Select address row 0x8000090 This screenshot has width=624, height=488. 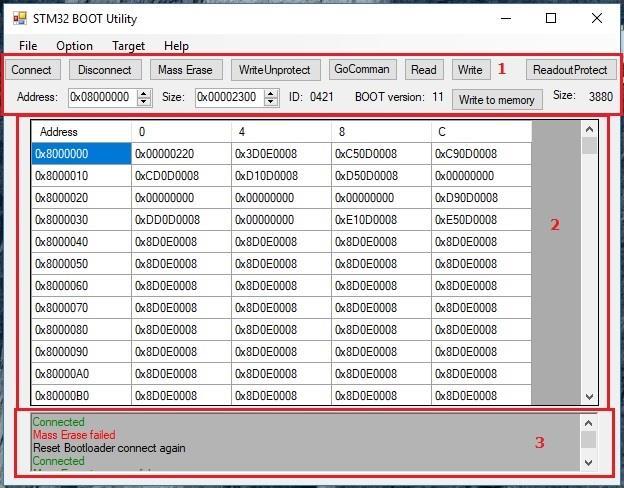(81, 352)
